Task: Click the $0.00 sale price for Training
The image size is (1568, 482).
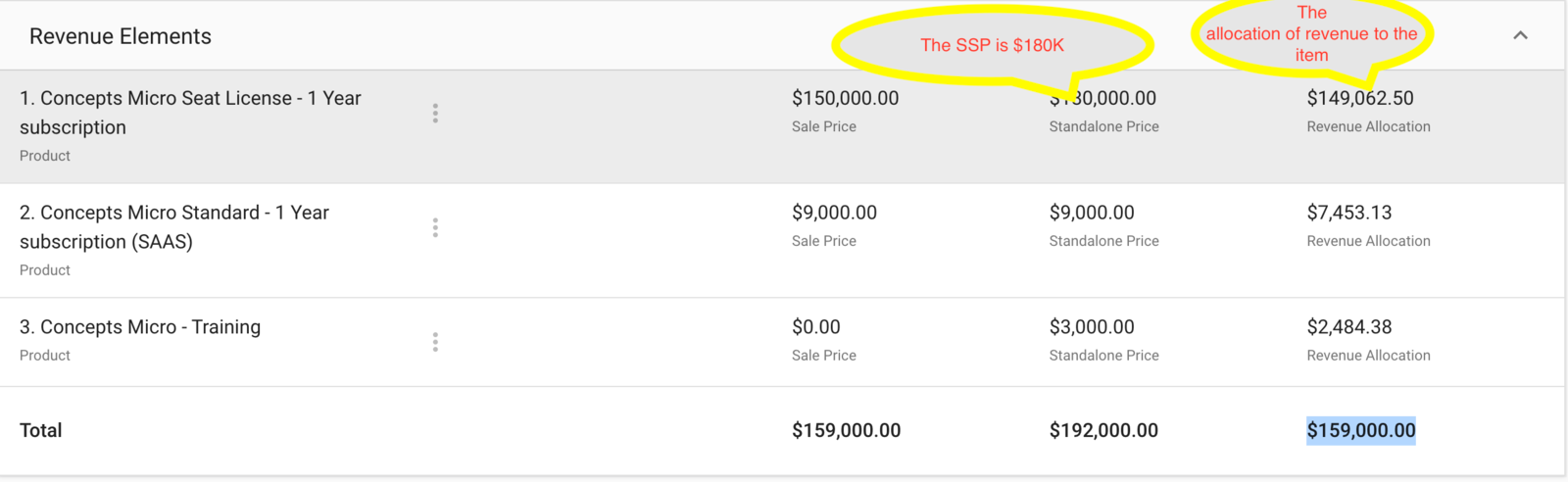Action: [x=816, y=327]
